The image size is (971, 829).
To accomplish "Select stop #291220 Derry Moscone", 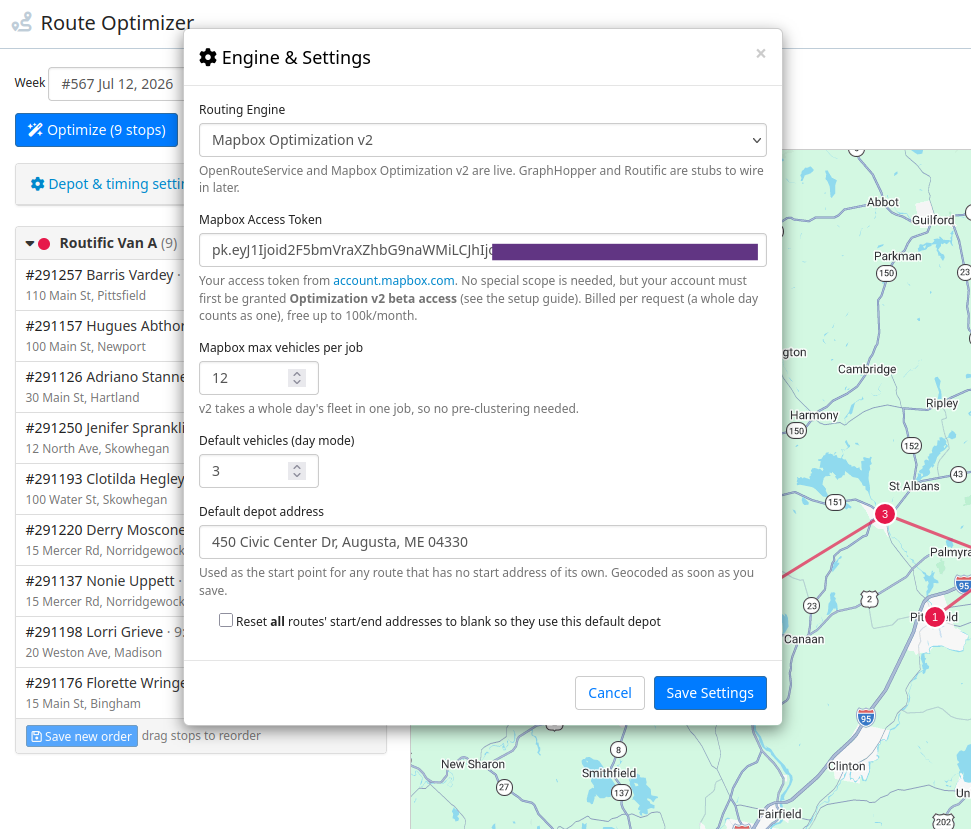I will pos(100,540).
